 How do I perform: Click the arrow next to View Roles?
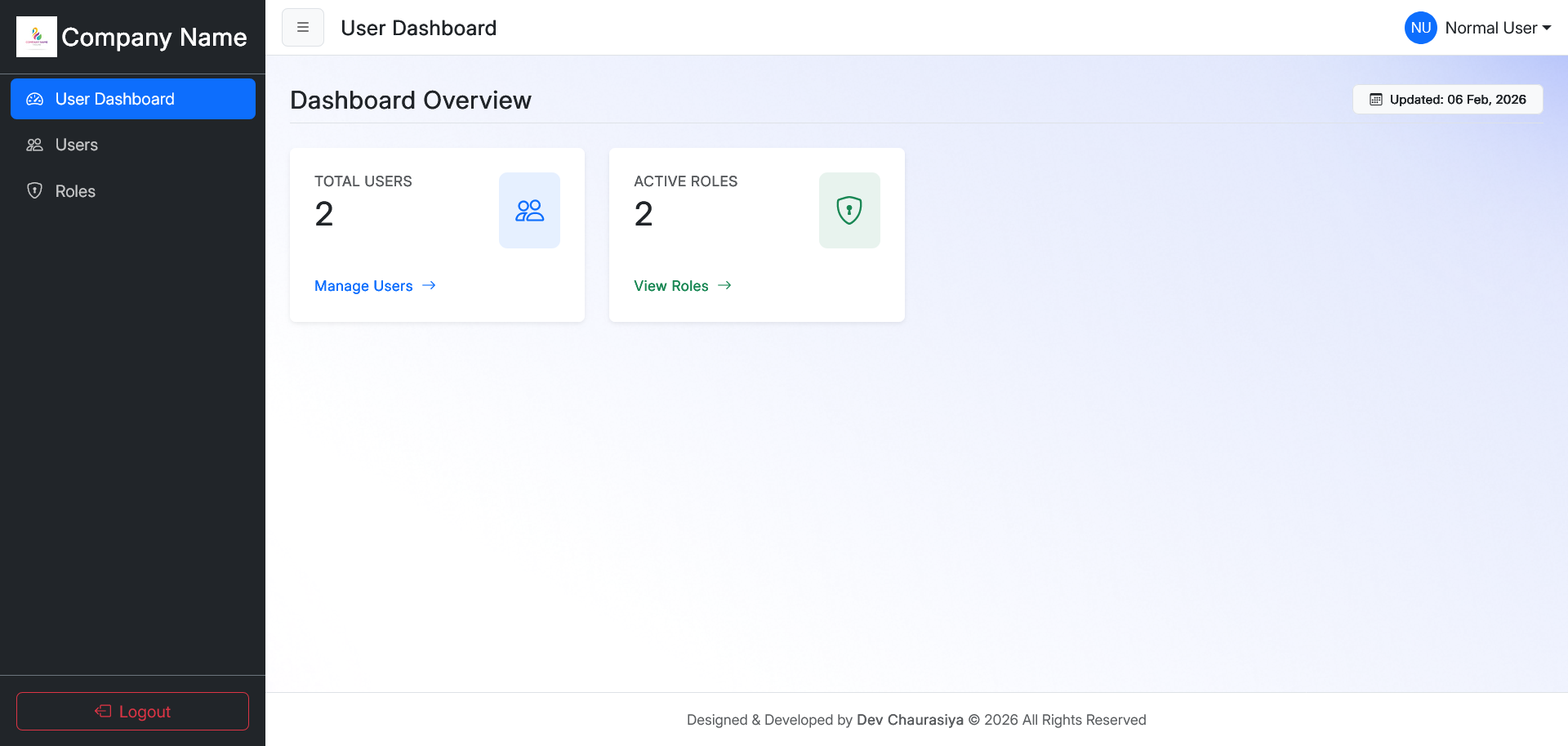724,285
